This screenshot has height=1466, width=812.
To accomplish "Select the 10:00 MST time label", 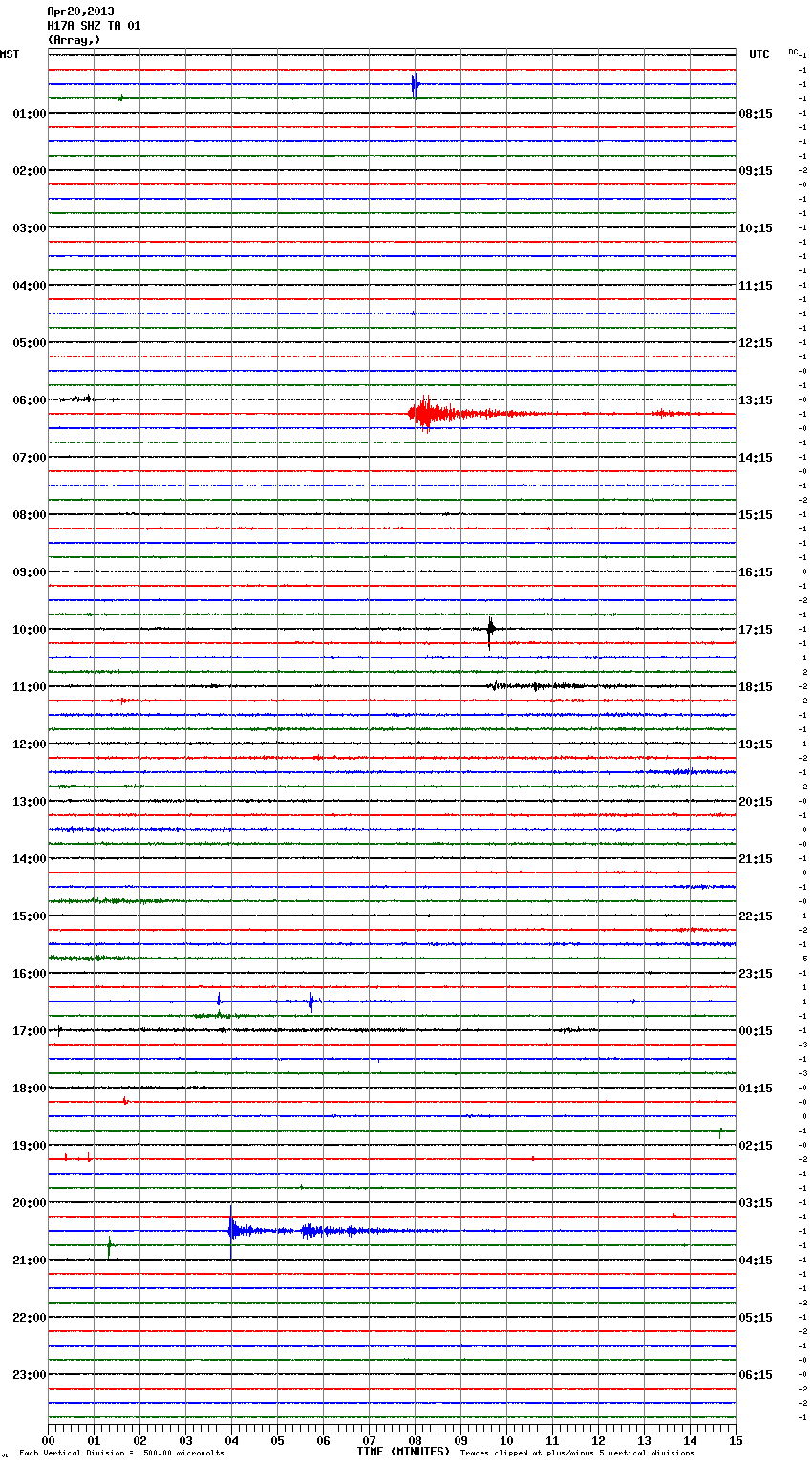I will click(x=30, y=630).
